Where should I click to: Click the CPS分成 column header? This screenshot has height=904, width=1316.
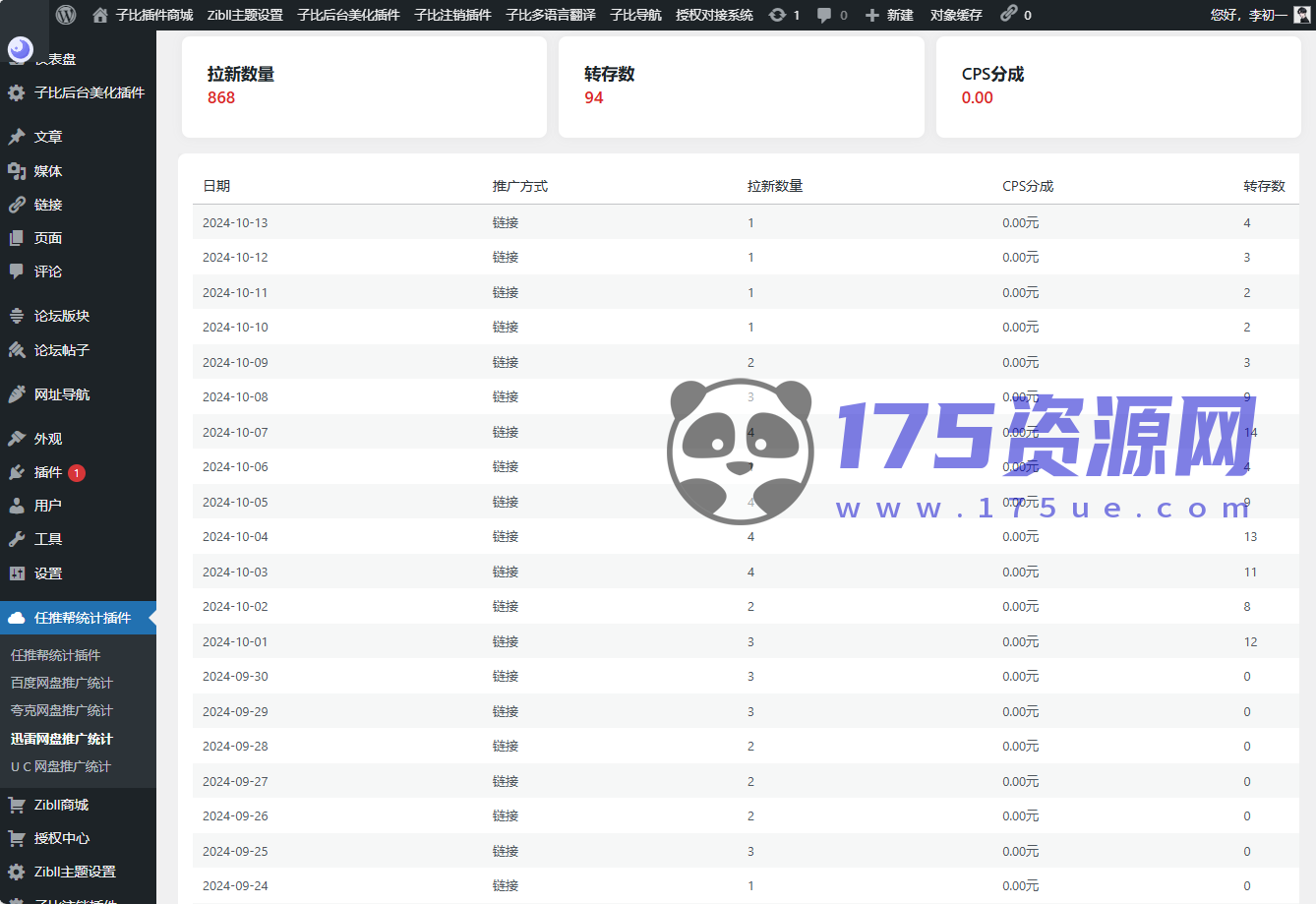pyautogui.click(x=1028, y=186)
